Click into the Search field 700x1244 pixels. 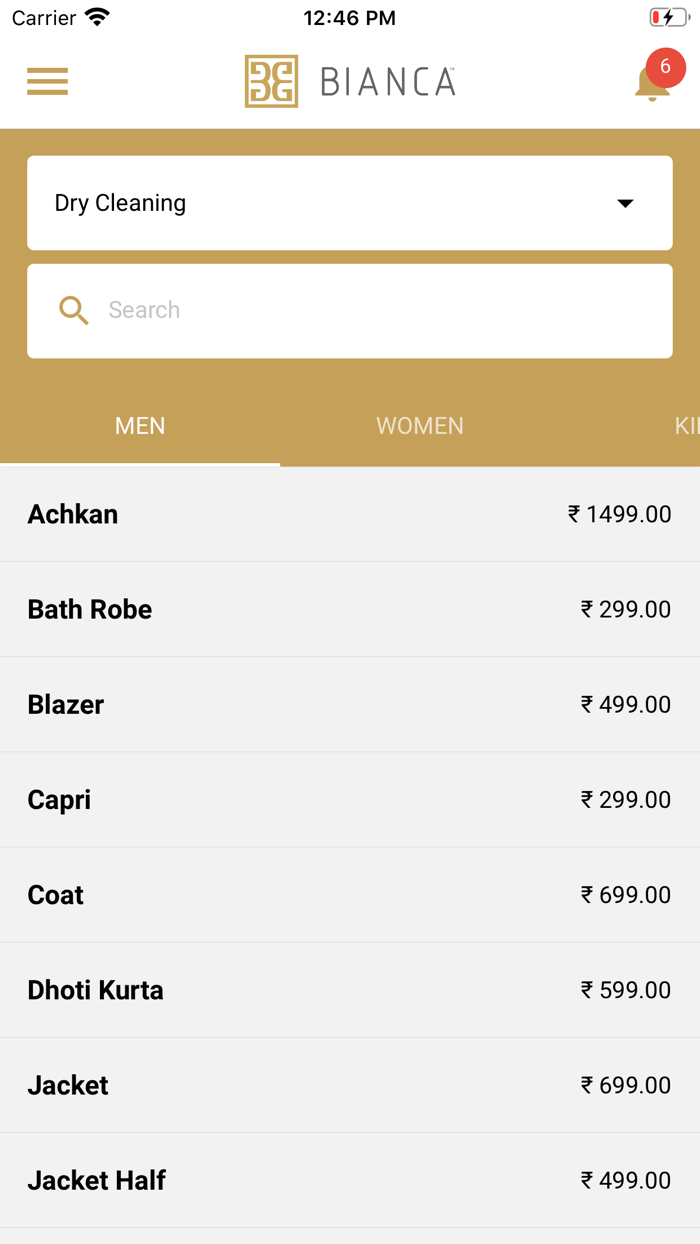(380, 310)
